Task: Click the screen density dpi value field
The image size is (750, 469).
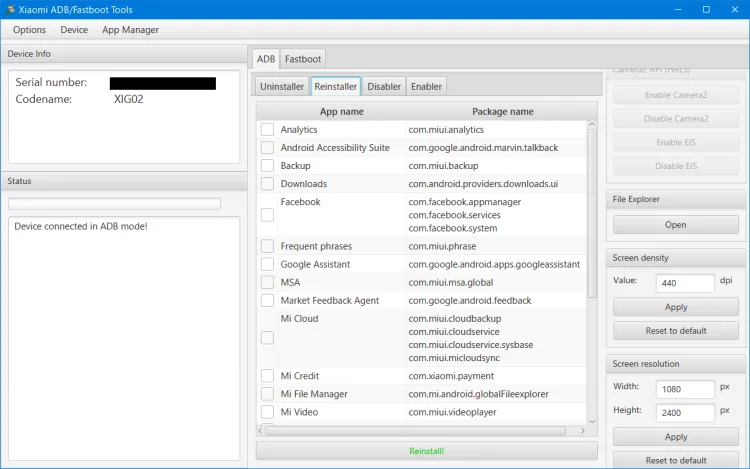Action: [685, 283]
